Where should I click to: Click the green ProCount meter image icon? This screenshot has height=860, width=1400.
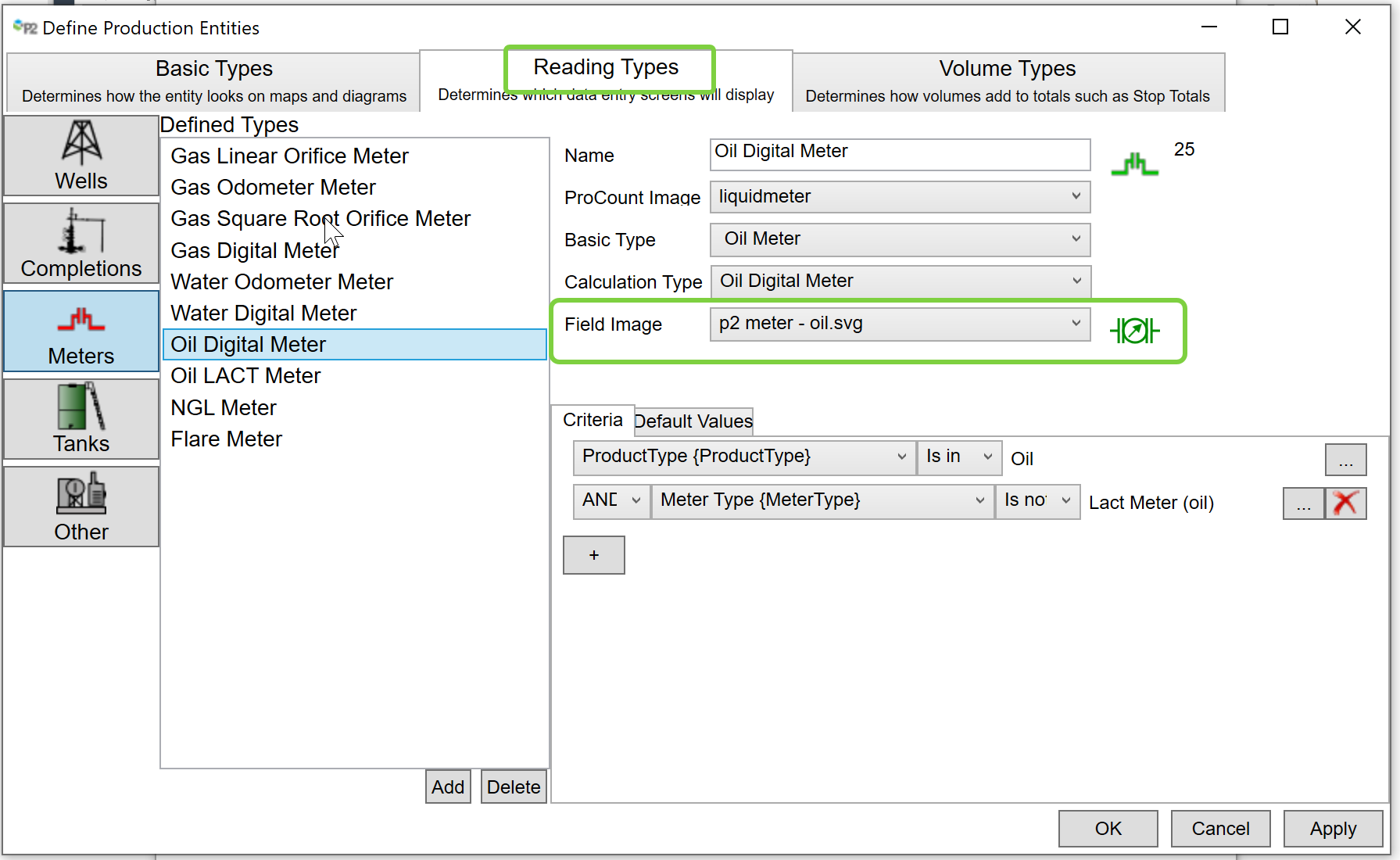point(1134,164)
